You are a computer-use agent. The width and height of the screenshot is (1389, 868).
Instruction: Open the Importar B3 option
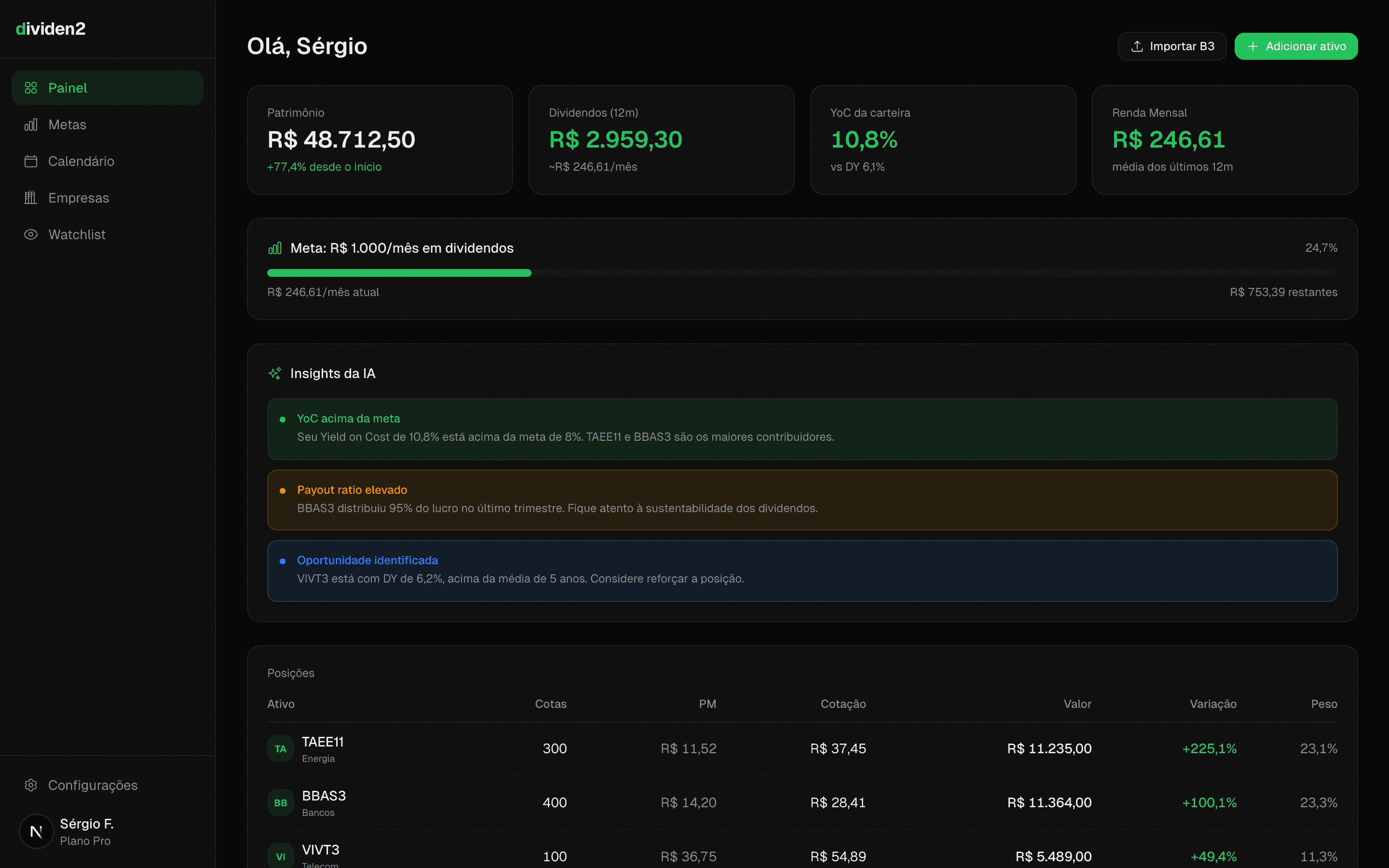click(x=1172, y=46)
